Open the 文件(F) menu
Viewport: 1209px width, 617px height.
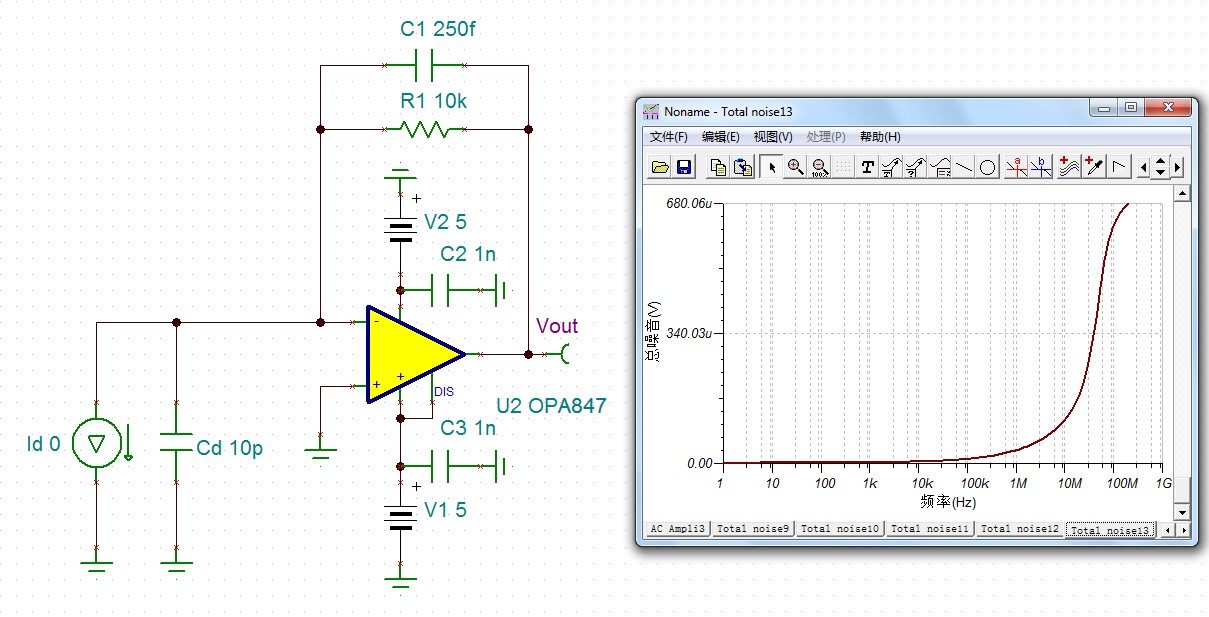point(669,137)
